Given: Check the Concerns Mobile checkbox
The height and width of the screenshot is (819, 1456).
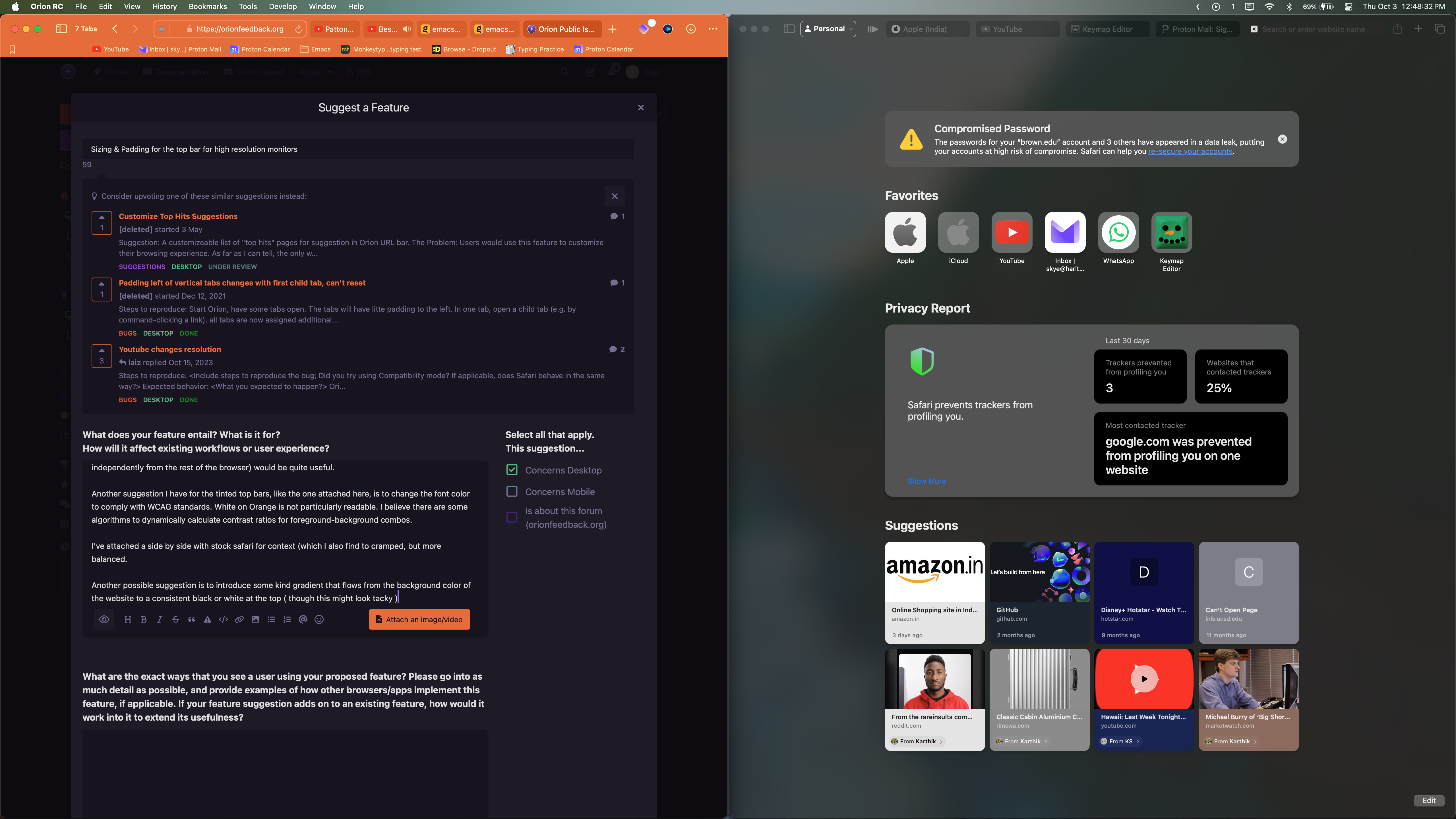Looking at the screenshot, I should 512,491.
